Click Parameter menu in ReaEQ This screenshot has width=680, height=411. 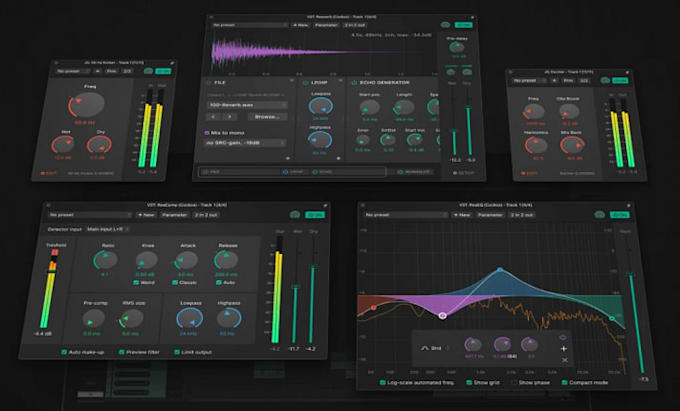pos(490,215)
